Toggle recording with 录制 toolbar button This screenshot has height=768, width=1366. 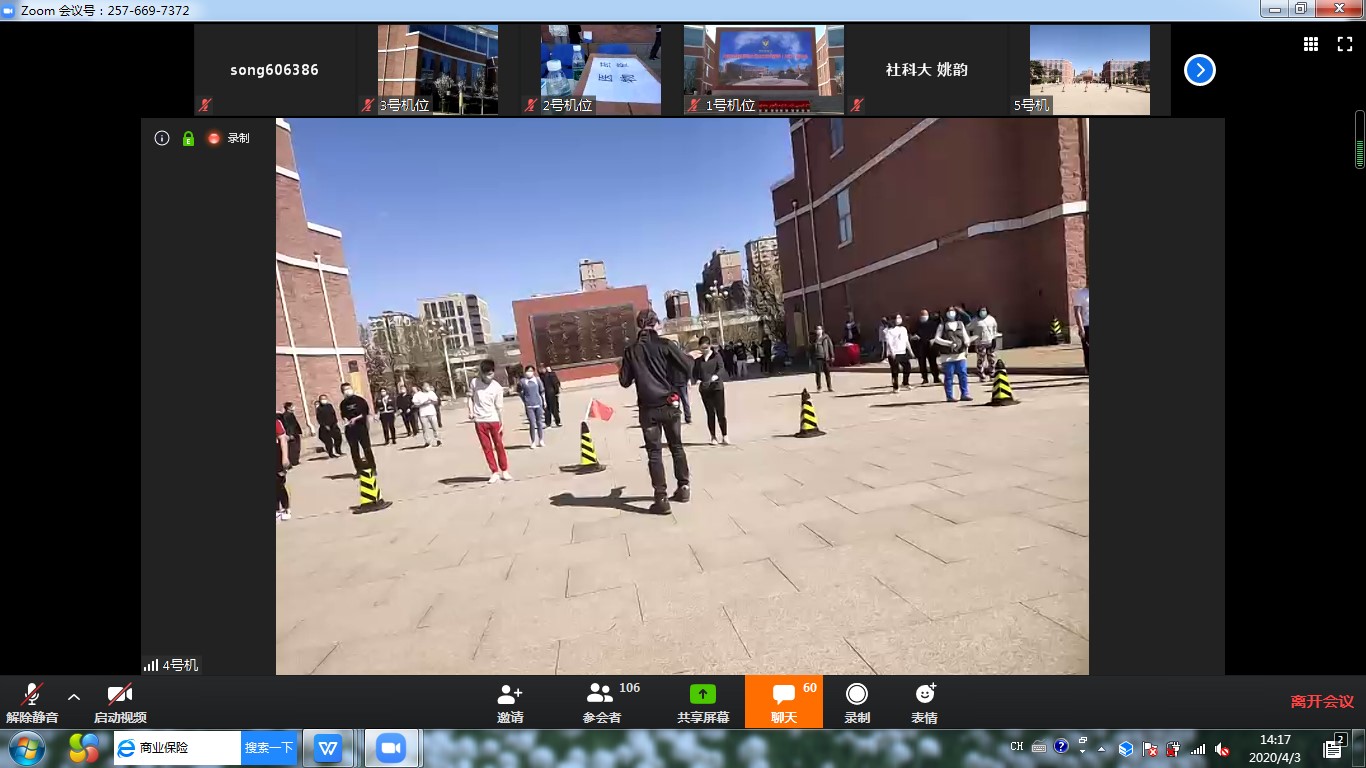pyautogui.click(x=857, y=703)
